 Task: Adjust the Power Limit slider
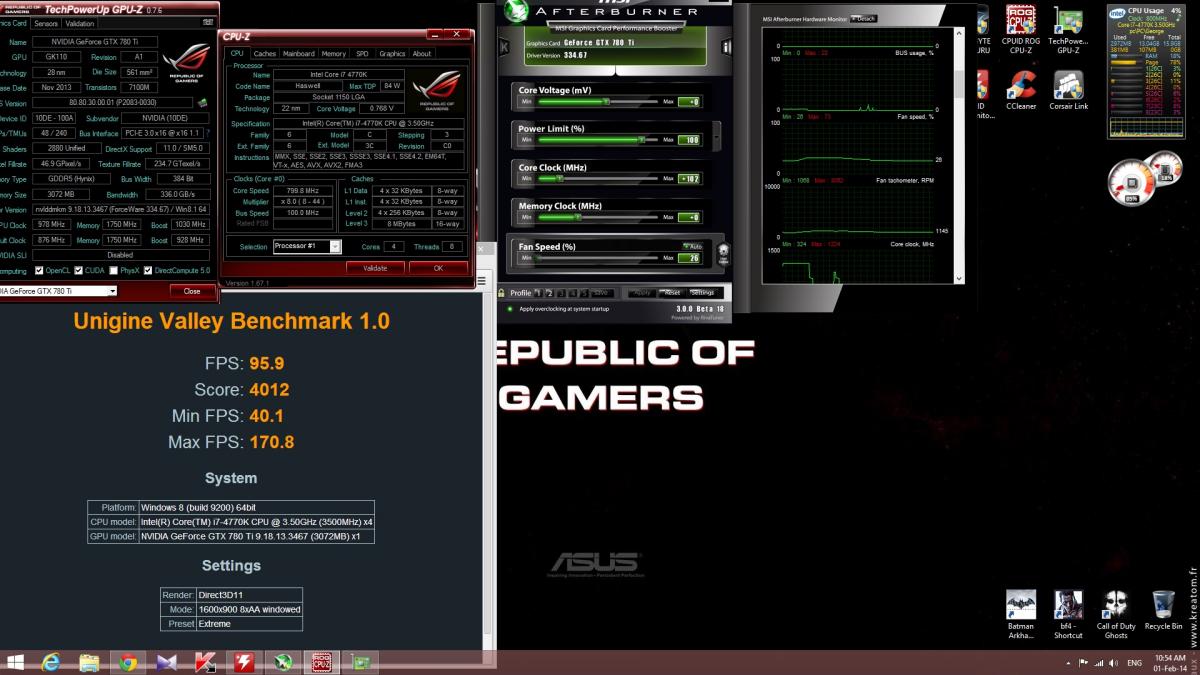[x=598, y=140]
